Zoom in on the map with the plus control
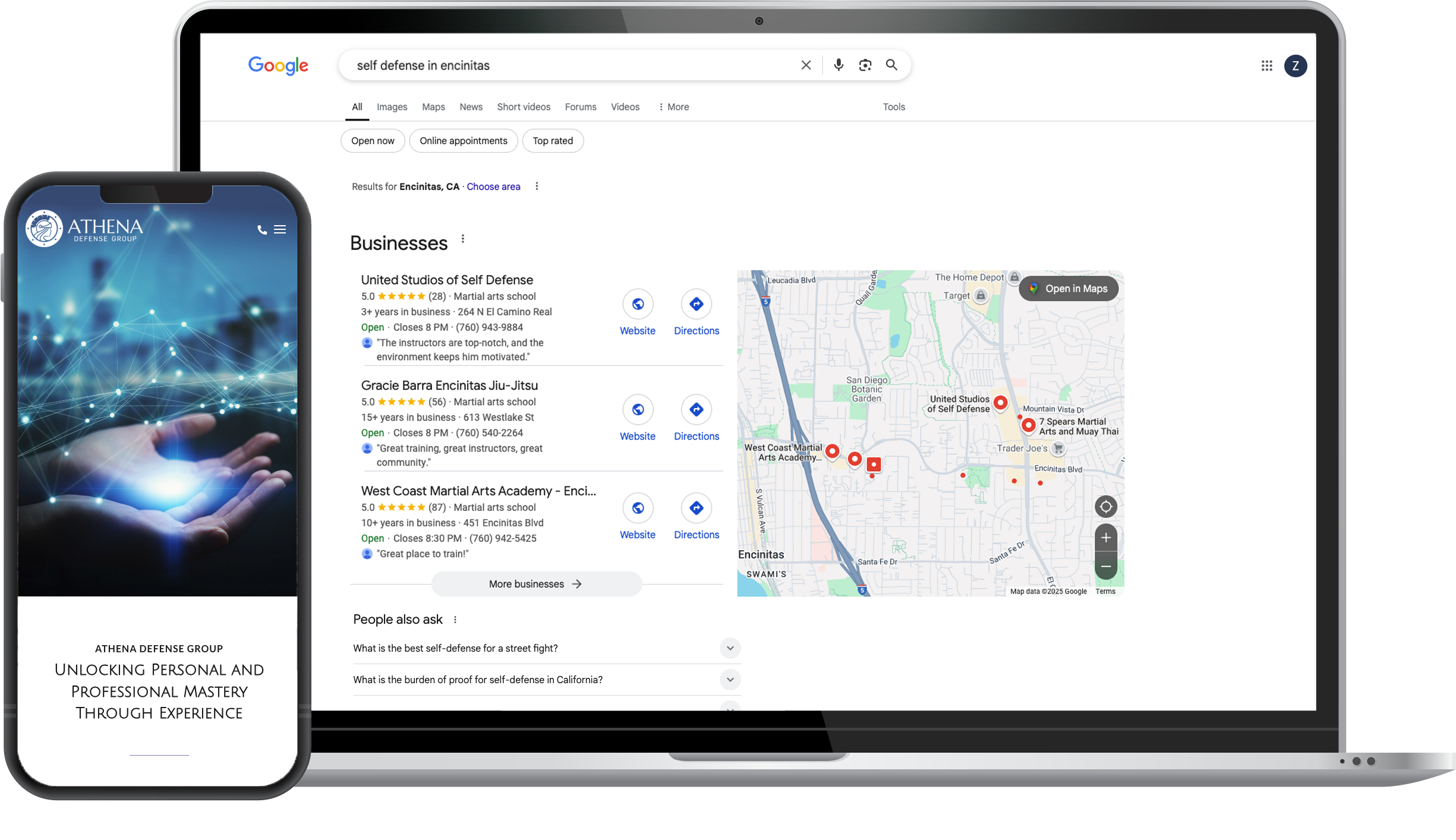 [1106, 538]
